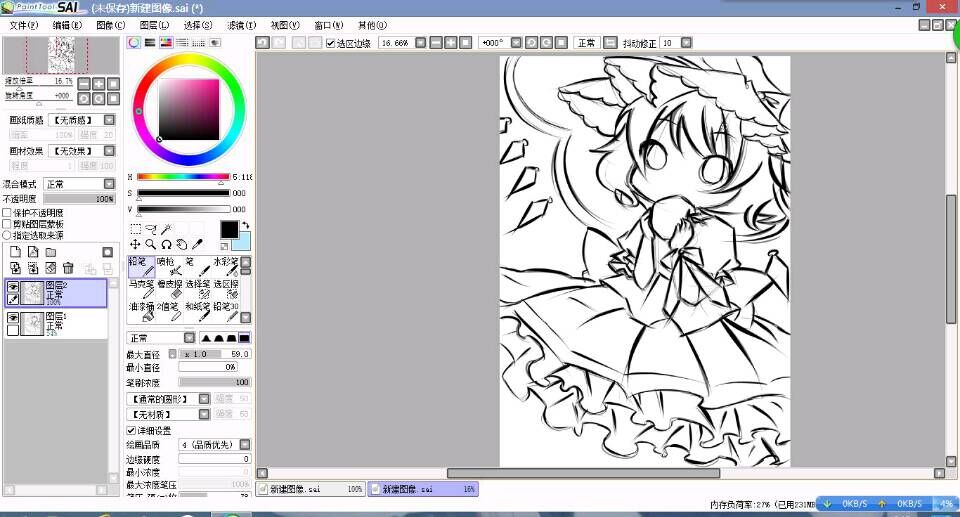
Task: Choose the magic wand tool
Action: click(166, 228)
